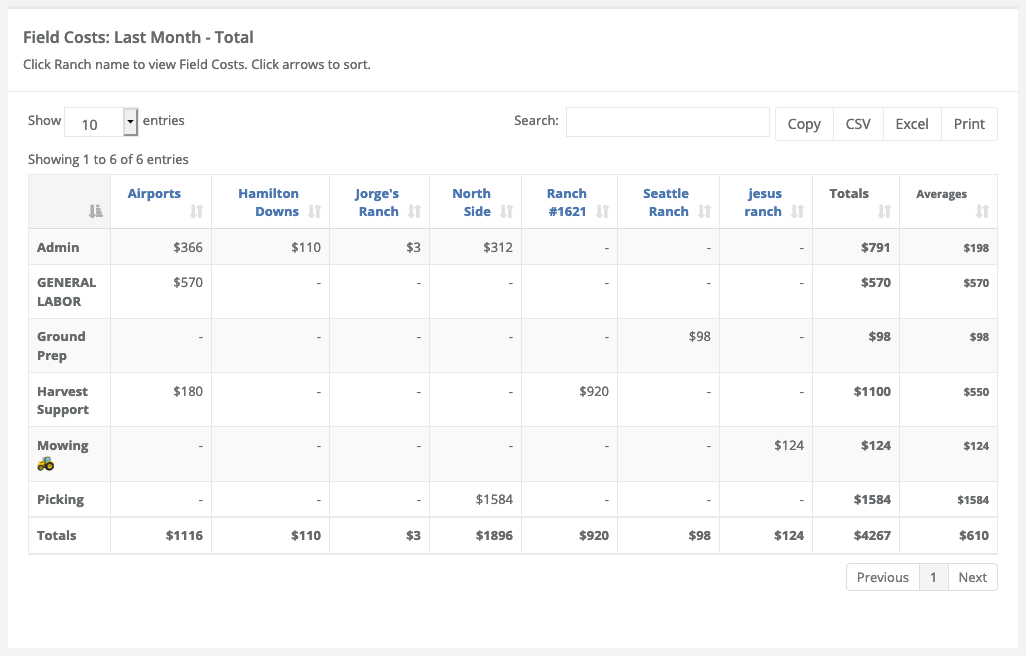Select page 1 in pagination
This screenshot has height=656, width=1026.
click(x=933, y=578)
